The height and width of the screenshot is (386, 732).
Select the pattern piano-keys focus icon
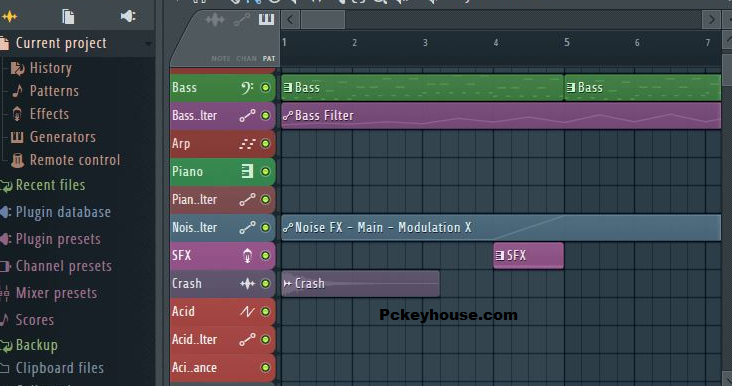point(266,19)
